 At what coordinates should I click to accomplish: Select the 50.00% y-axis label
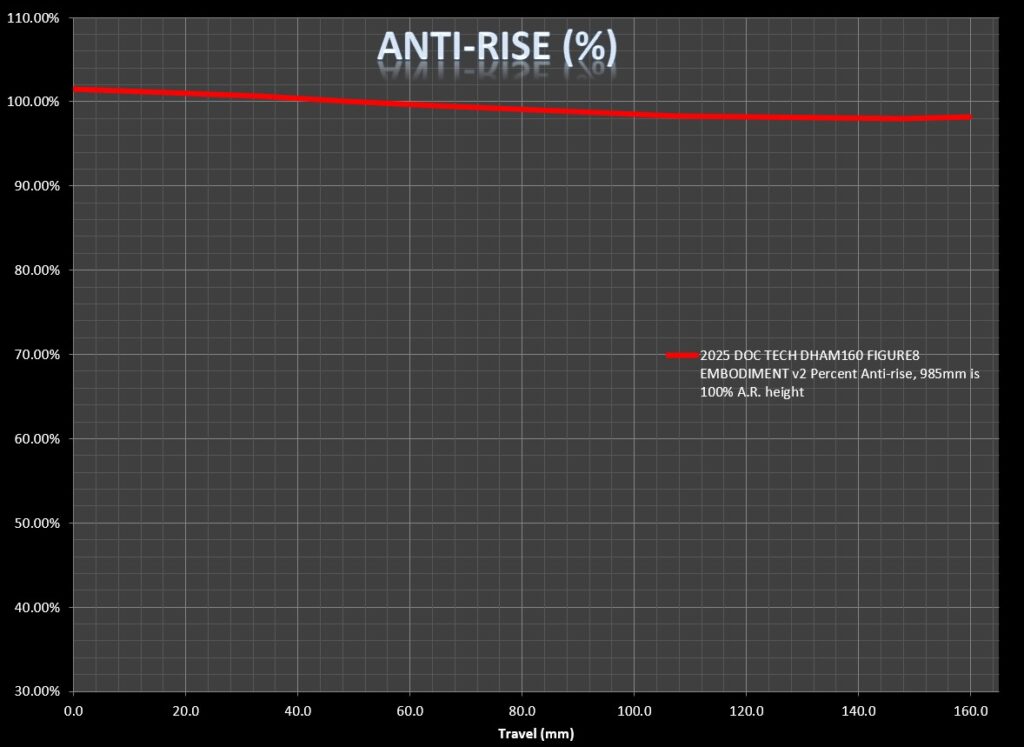(x=36, y=523)
